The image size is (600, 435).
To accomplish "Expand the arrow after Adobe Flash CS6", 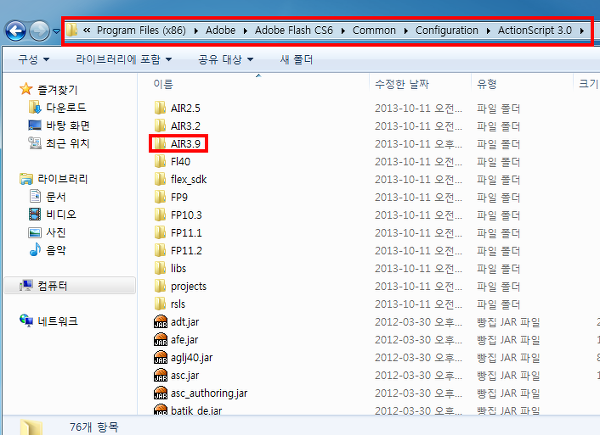I will point(343,31).
